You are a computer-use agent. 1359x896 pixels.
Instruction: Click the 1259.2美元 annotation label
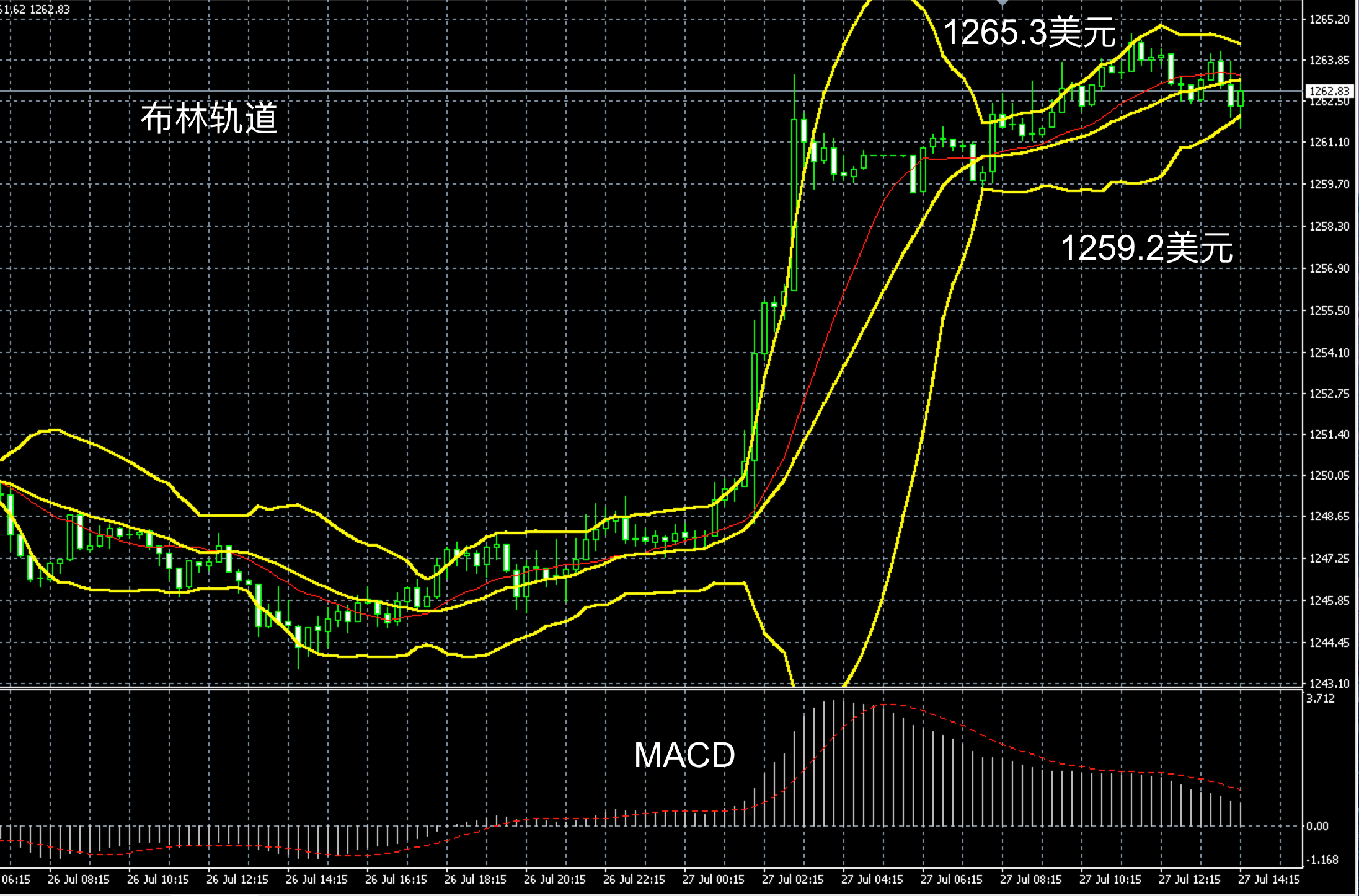pos(1147,248)
